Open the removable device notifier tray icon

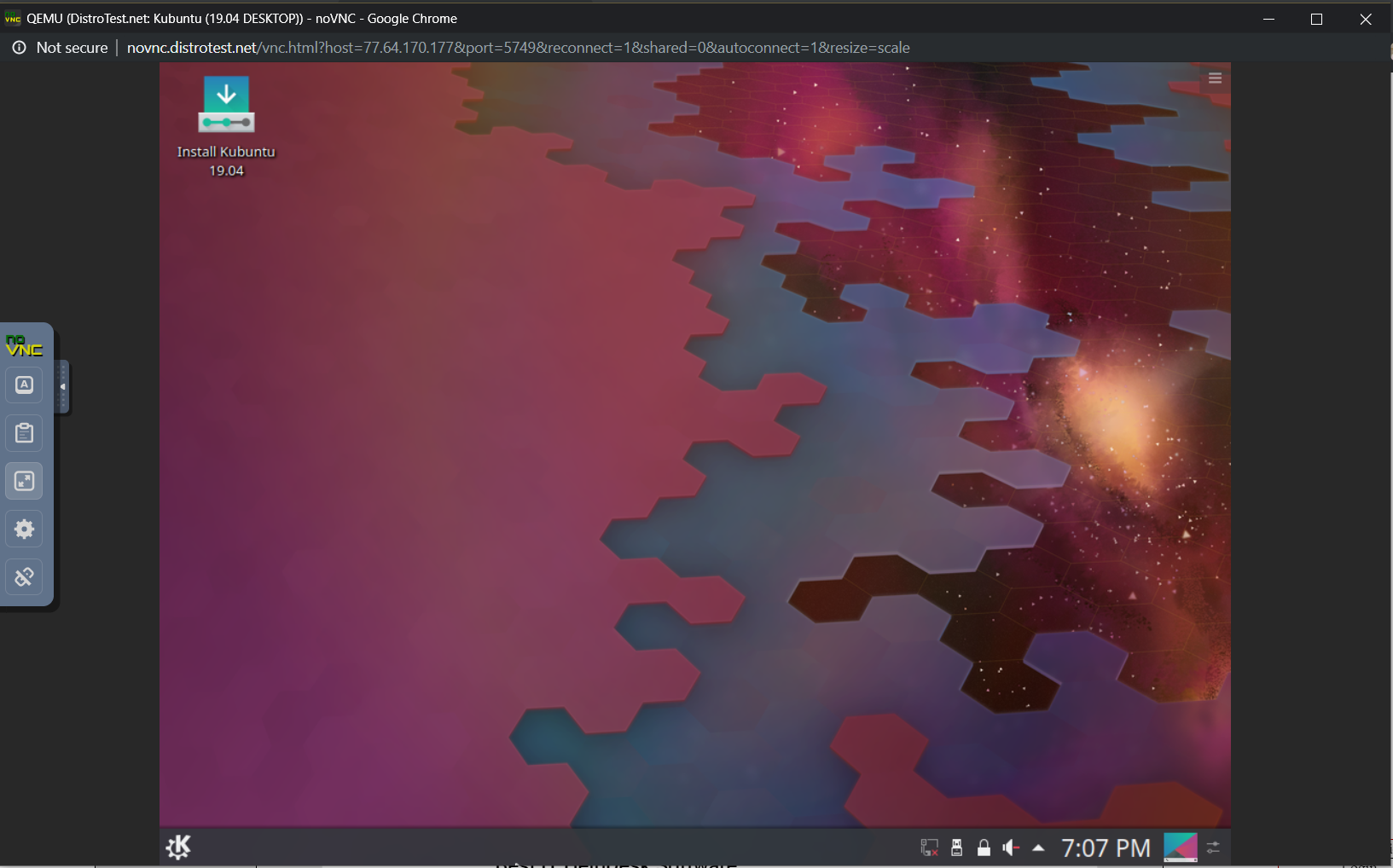coord(957,848)
